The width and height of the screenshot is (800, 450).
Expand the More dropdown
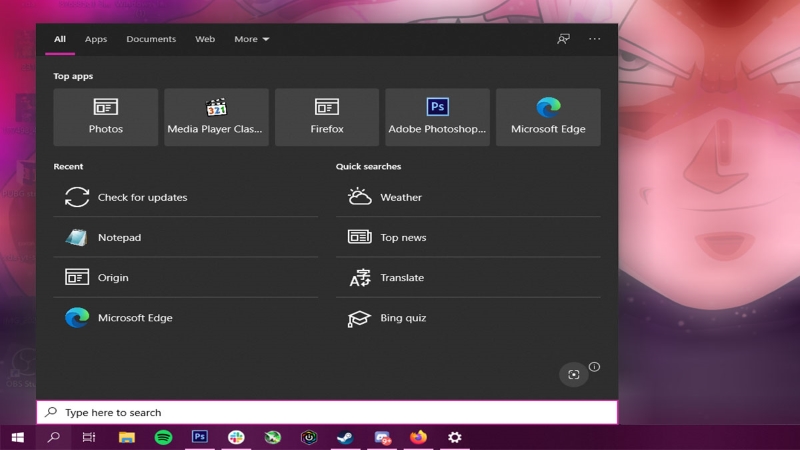pyautogui.click(x=252, y=39)
